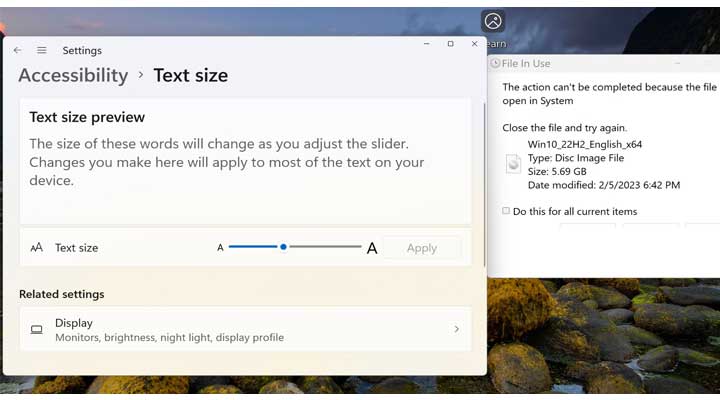Click the right portion of text size slider track
This screenshot has width=720, height=400.
tap(325, 247)
